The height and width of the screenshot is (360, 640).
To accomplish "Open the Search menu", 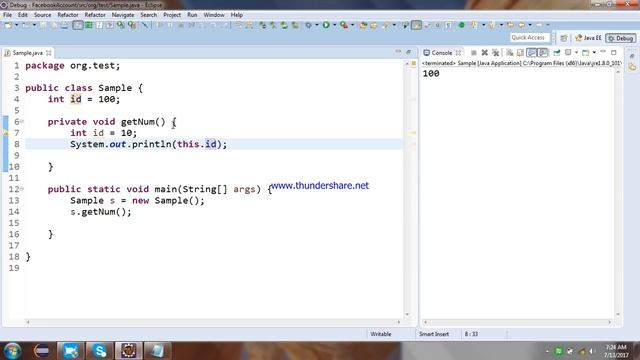I will (x=149, y=15).
